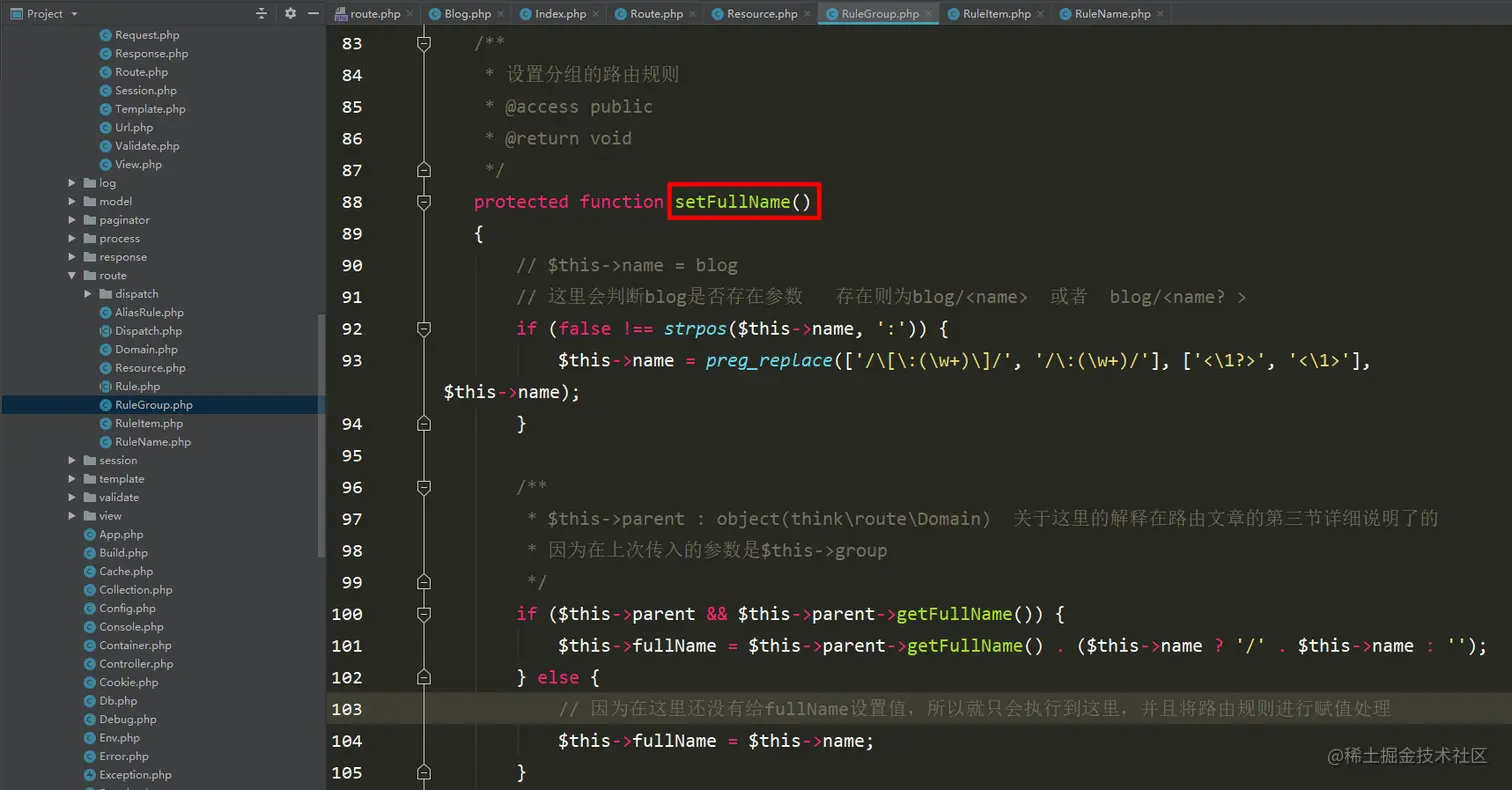Viewport: 1512px width, 790px height.
Task: Expand the model folder
Action: coord(72,201)
